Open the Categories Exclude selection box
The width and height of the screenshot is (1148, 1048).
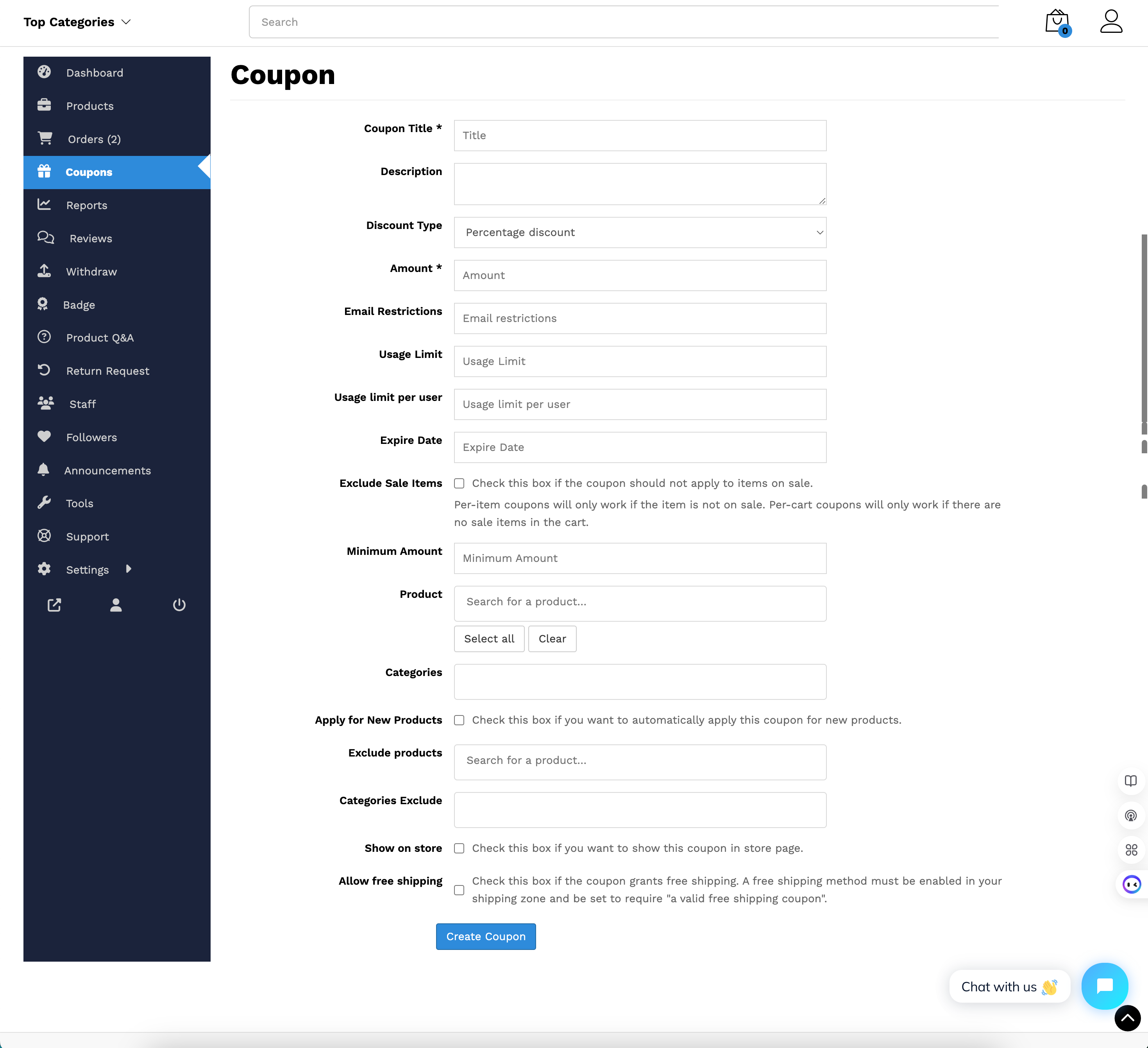640,810
